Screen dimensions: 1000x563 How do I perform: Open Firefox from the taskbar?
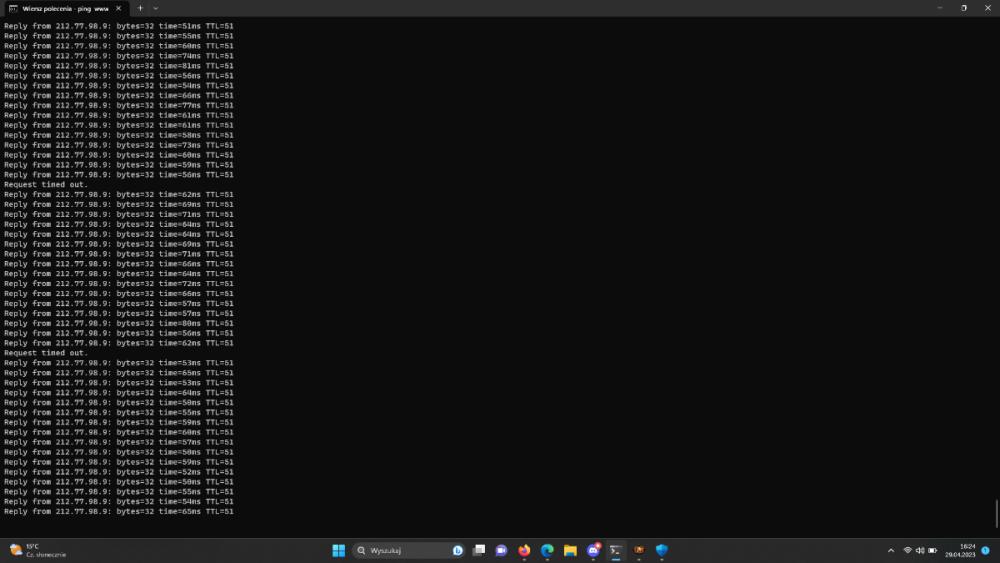click(x=525, y=550)
